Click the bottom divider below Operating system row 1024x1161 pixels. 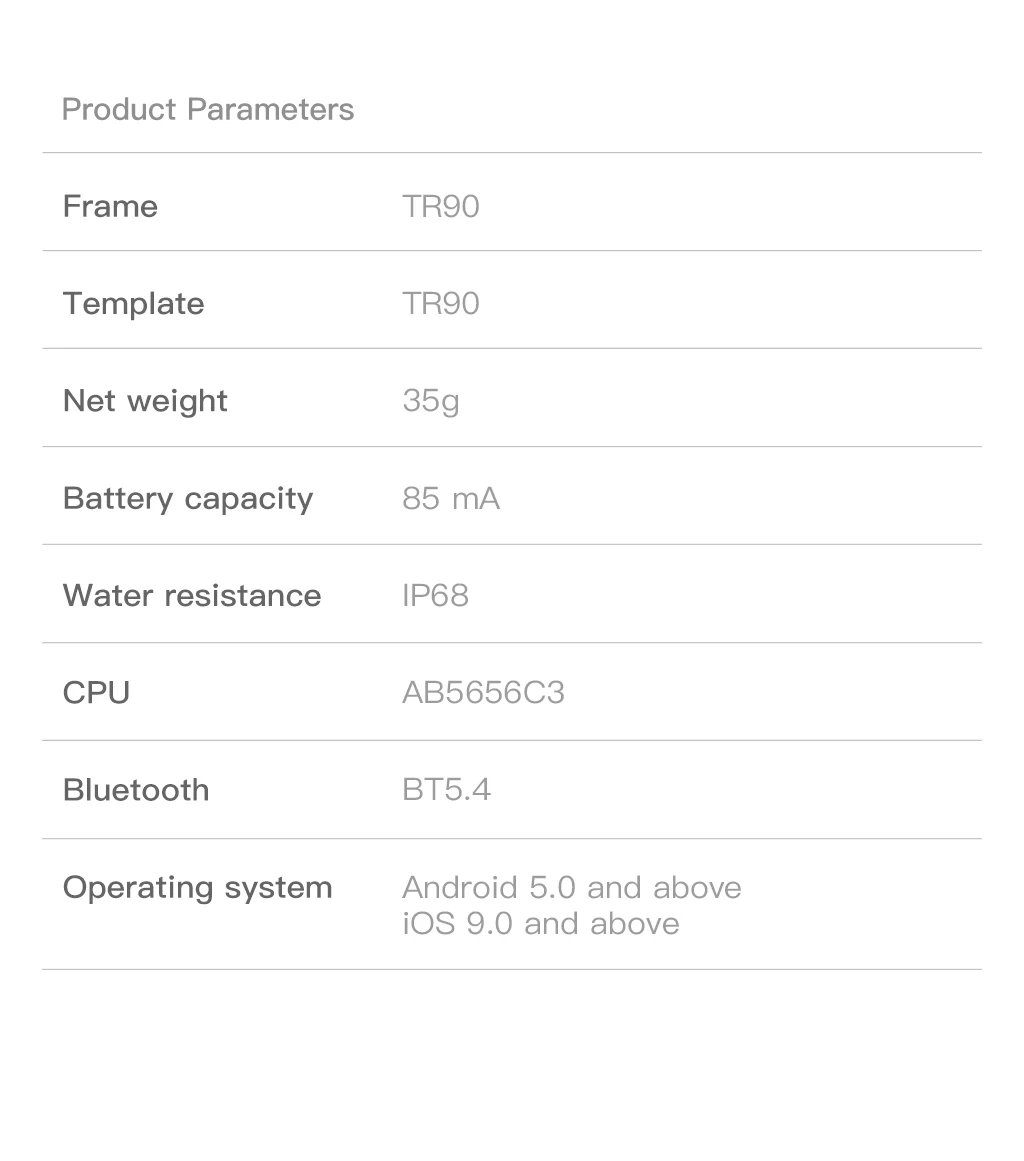point(512,969)
